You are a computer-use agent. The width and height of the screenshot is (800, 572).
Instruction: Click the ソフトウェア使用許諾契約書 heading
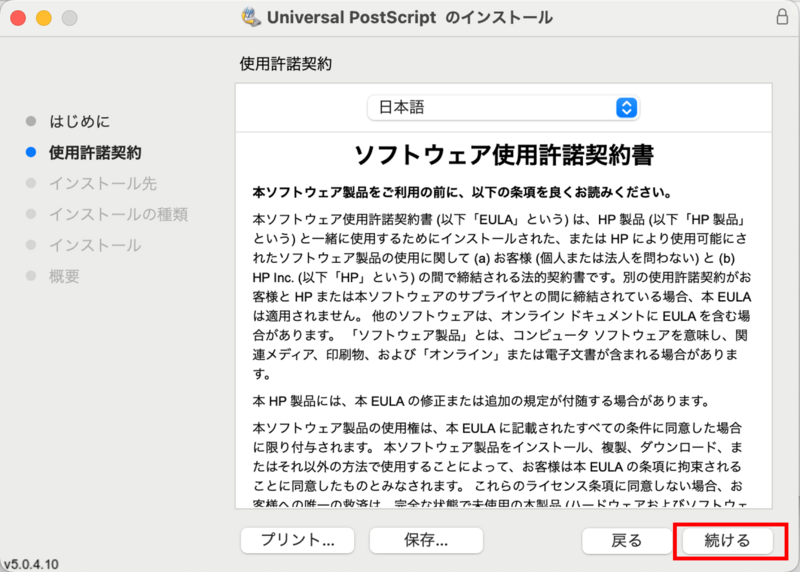tap(504, 155)
